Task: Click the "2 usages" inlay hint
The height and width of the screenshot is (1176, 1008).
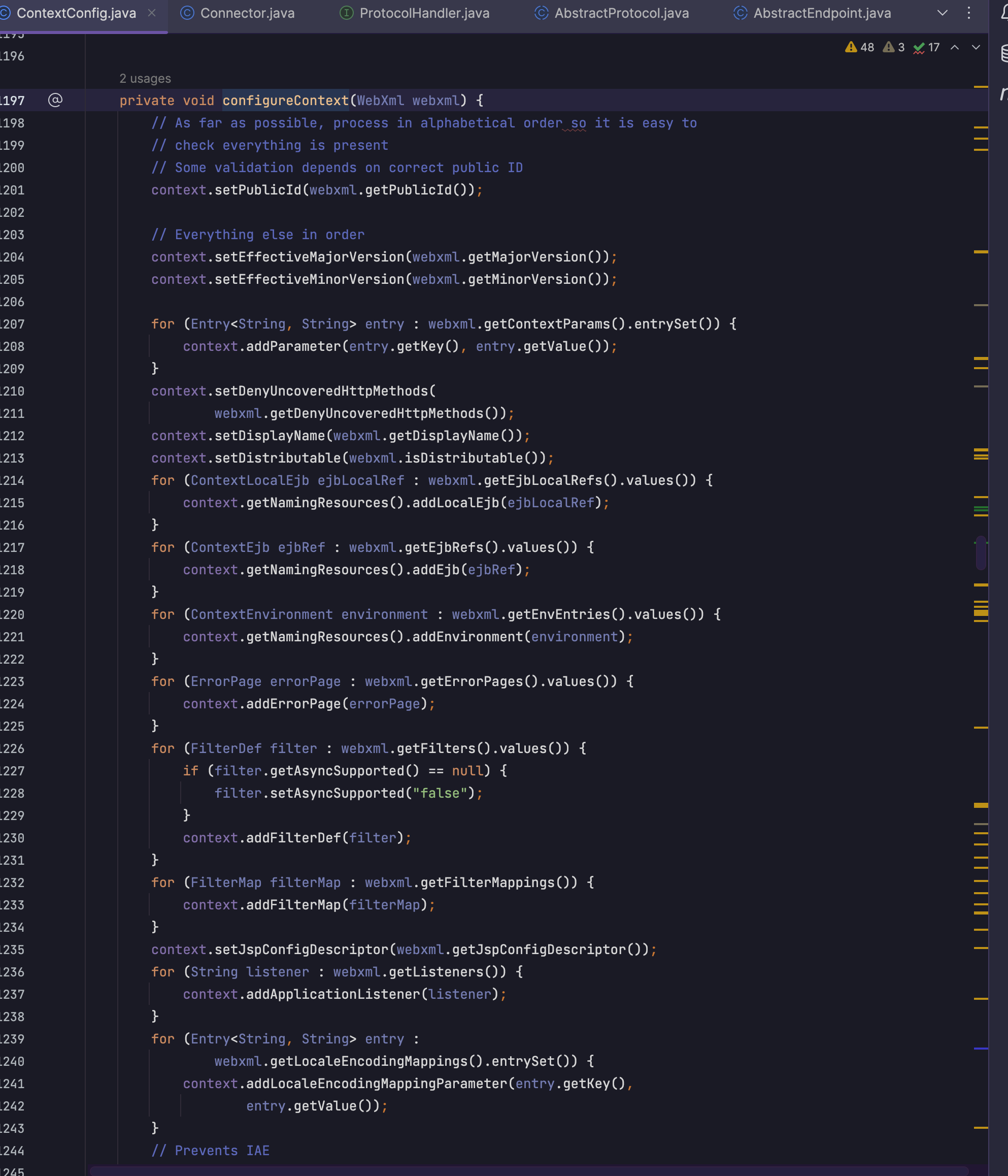Action: point(145,78)
